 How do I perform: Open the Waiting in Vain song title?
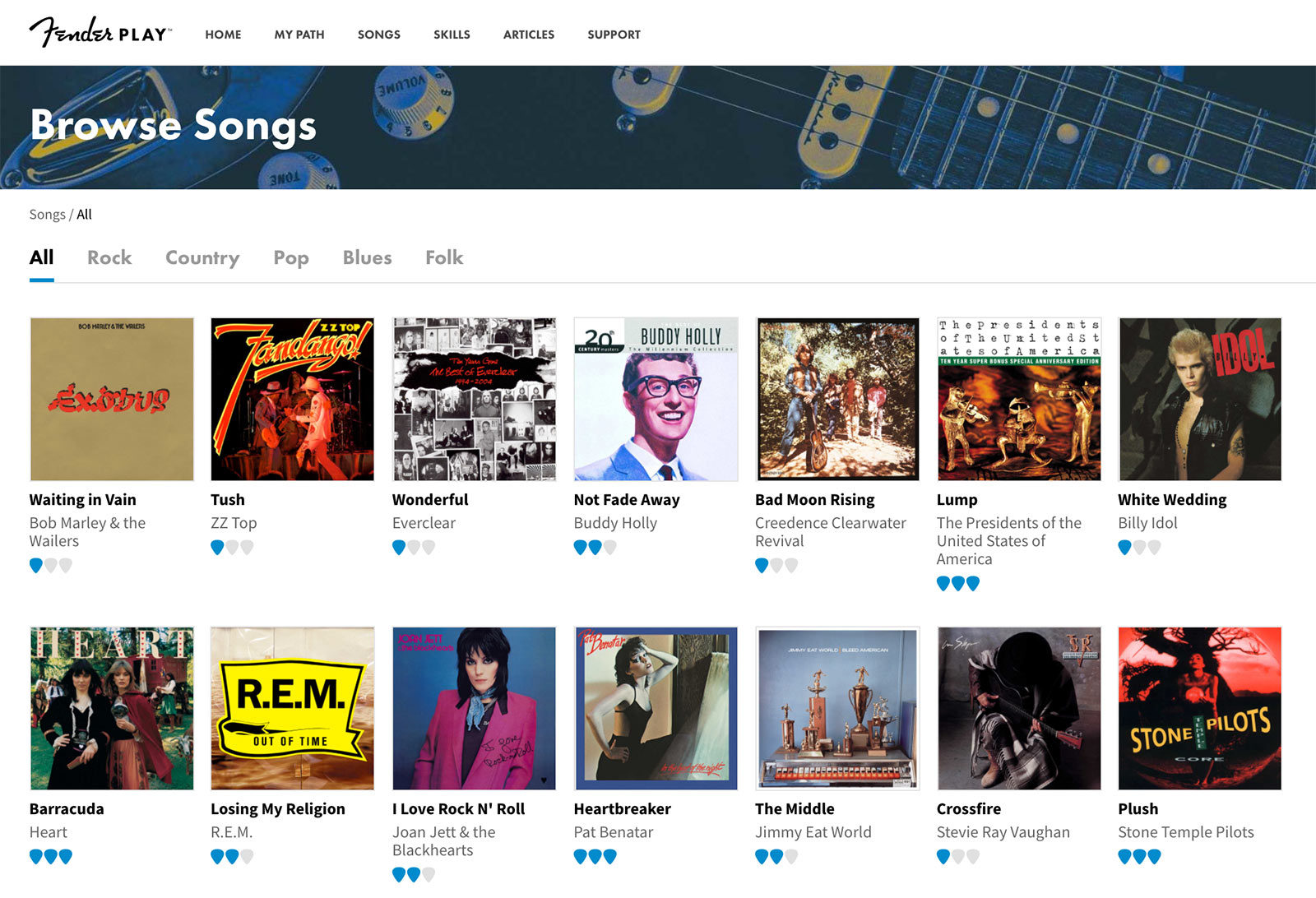click(83, 500)
